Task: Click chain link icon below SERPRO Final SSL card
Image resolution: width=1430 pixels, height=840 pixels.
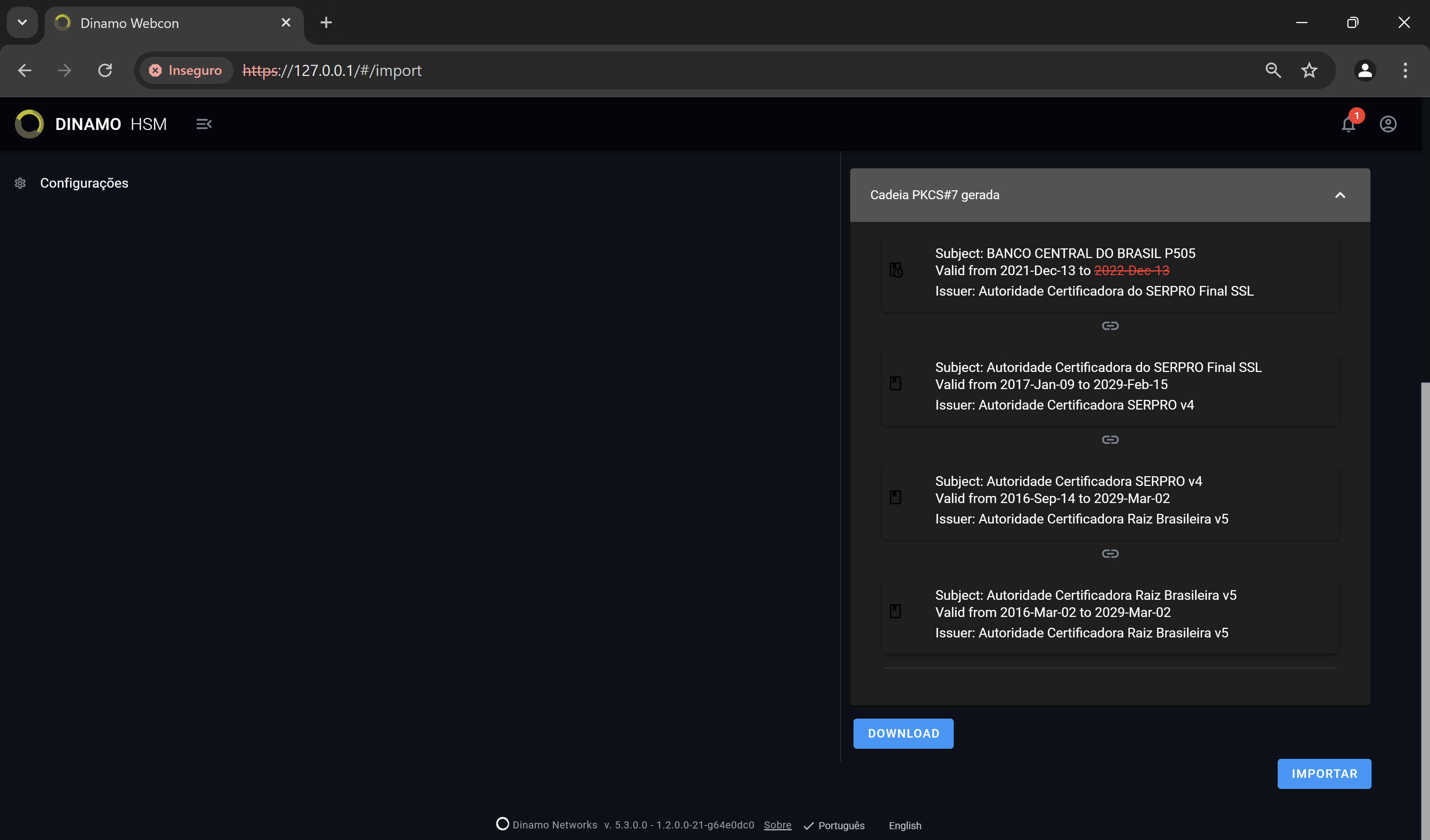Action: (x=1110, y=440)
